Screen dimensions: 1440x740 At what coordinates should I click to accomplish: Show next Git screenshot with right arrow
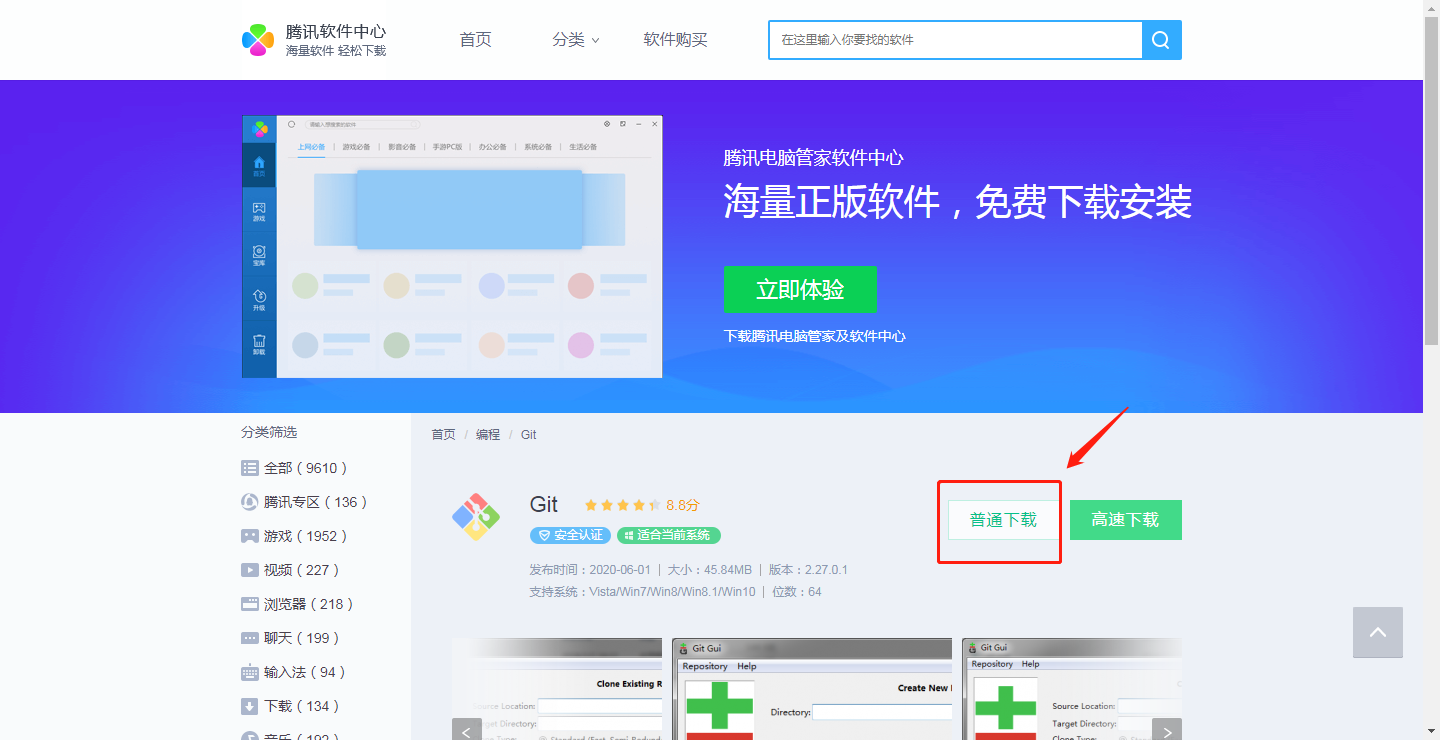click(1167, 730)
